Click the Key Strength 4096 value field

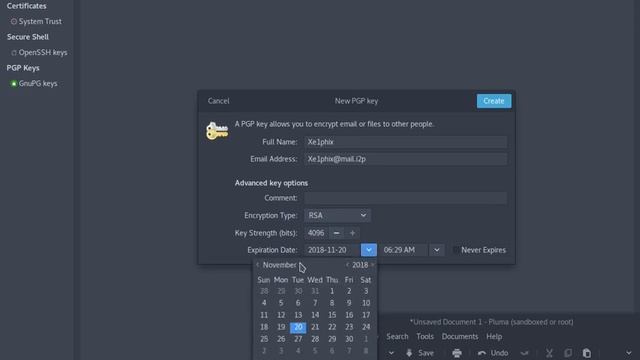pos(316,233)
